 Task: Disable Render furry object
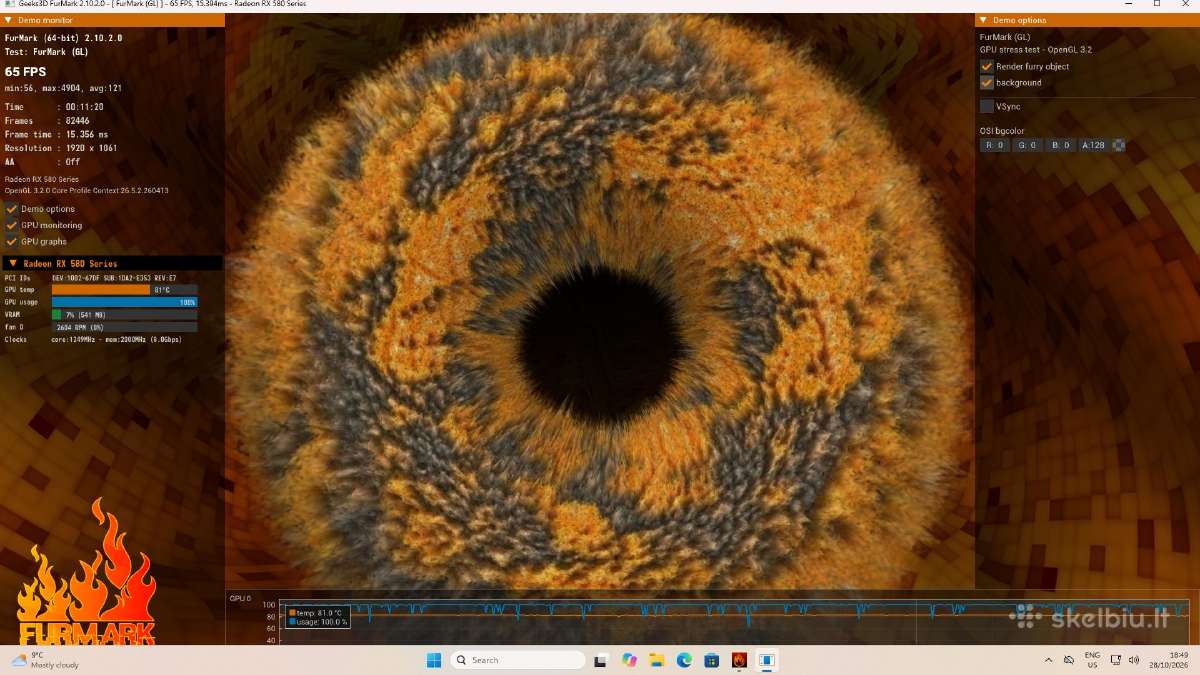987,66
